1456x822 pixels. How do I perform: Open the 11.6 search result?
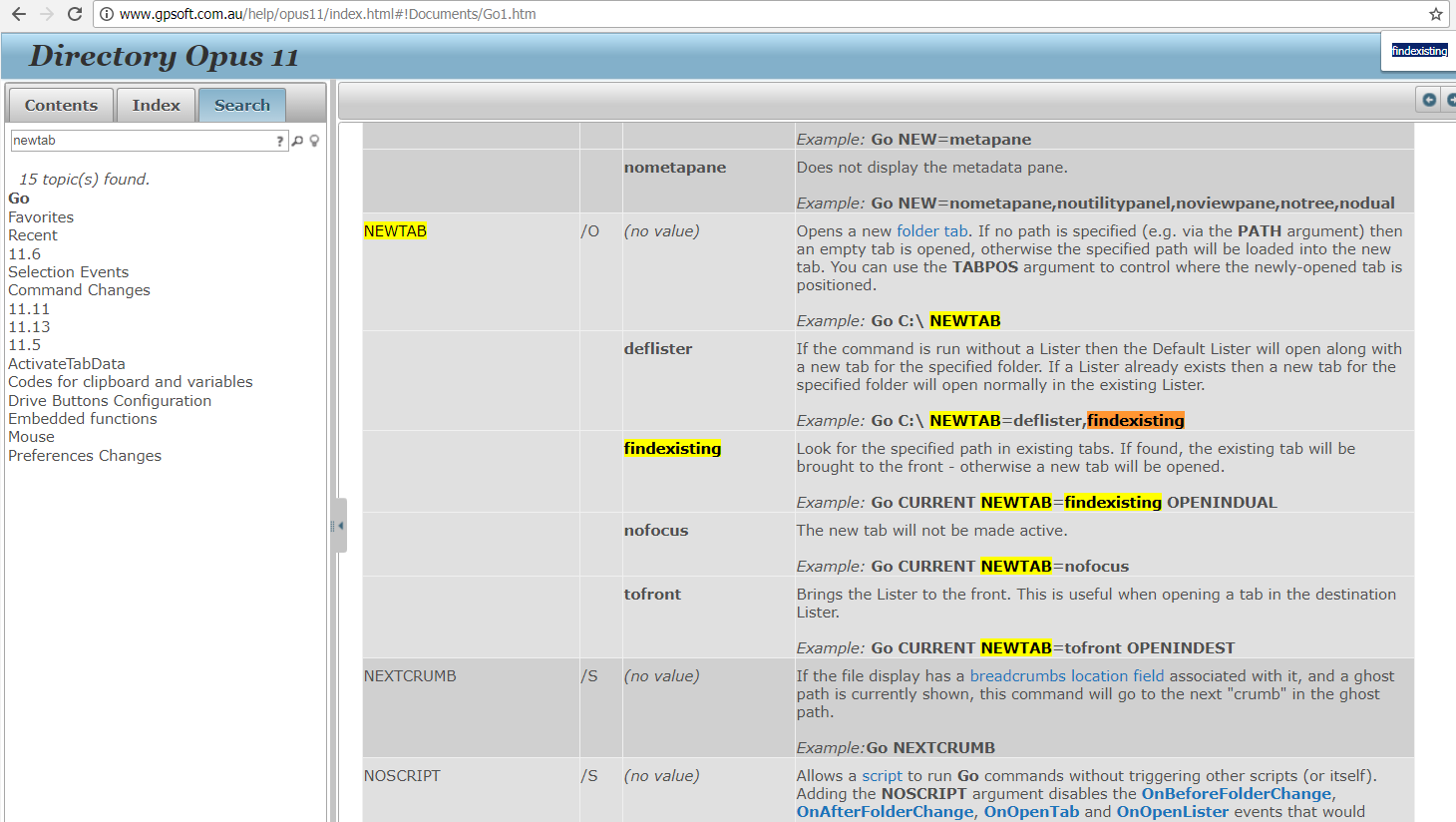pos(24,254)
